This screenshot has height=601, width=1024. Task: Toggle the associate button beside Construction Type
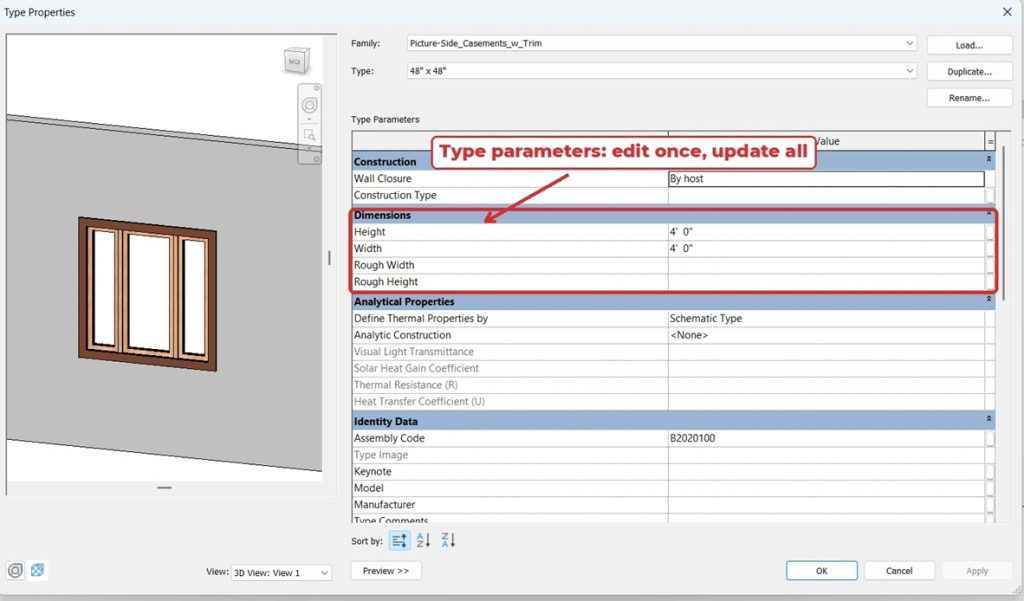[x=990, y=195]
